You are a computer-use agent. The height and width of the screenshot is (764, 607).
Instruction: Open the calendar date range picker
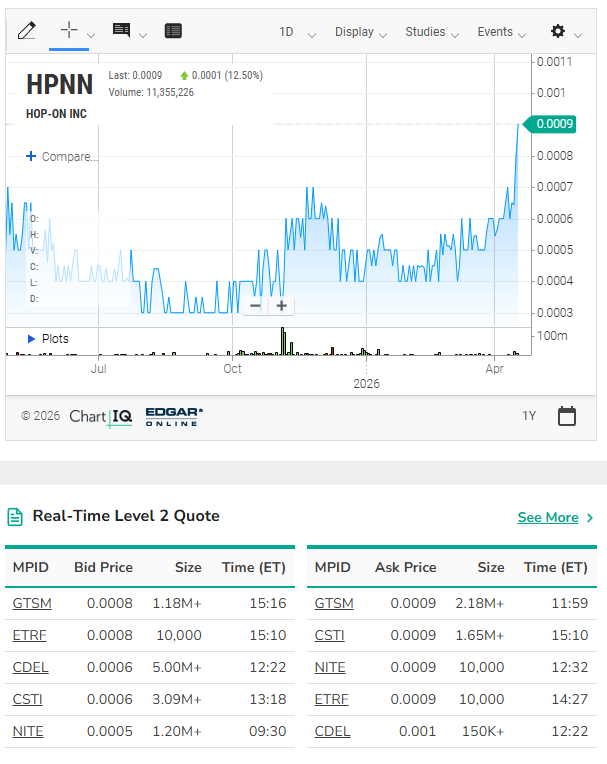pyautogui.click(x=567, y=416)
